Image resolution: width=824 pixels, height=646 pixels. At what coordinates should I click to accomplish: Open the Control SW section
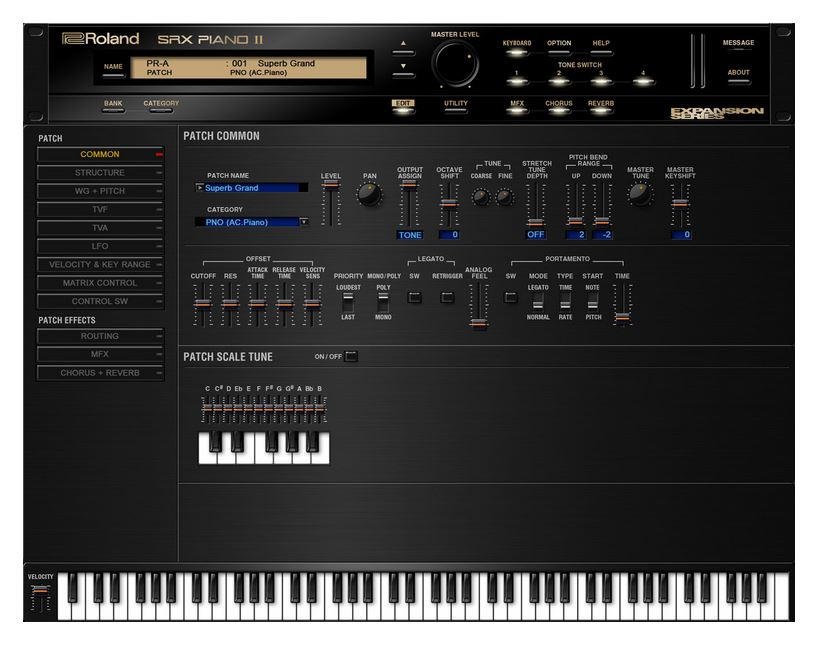(x=100, y=301)
